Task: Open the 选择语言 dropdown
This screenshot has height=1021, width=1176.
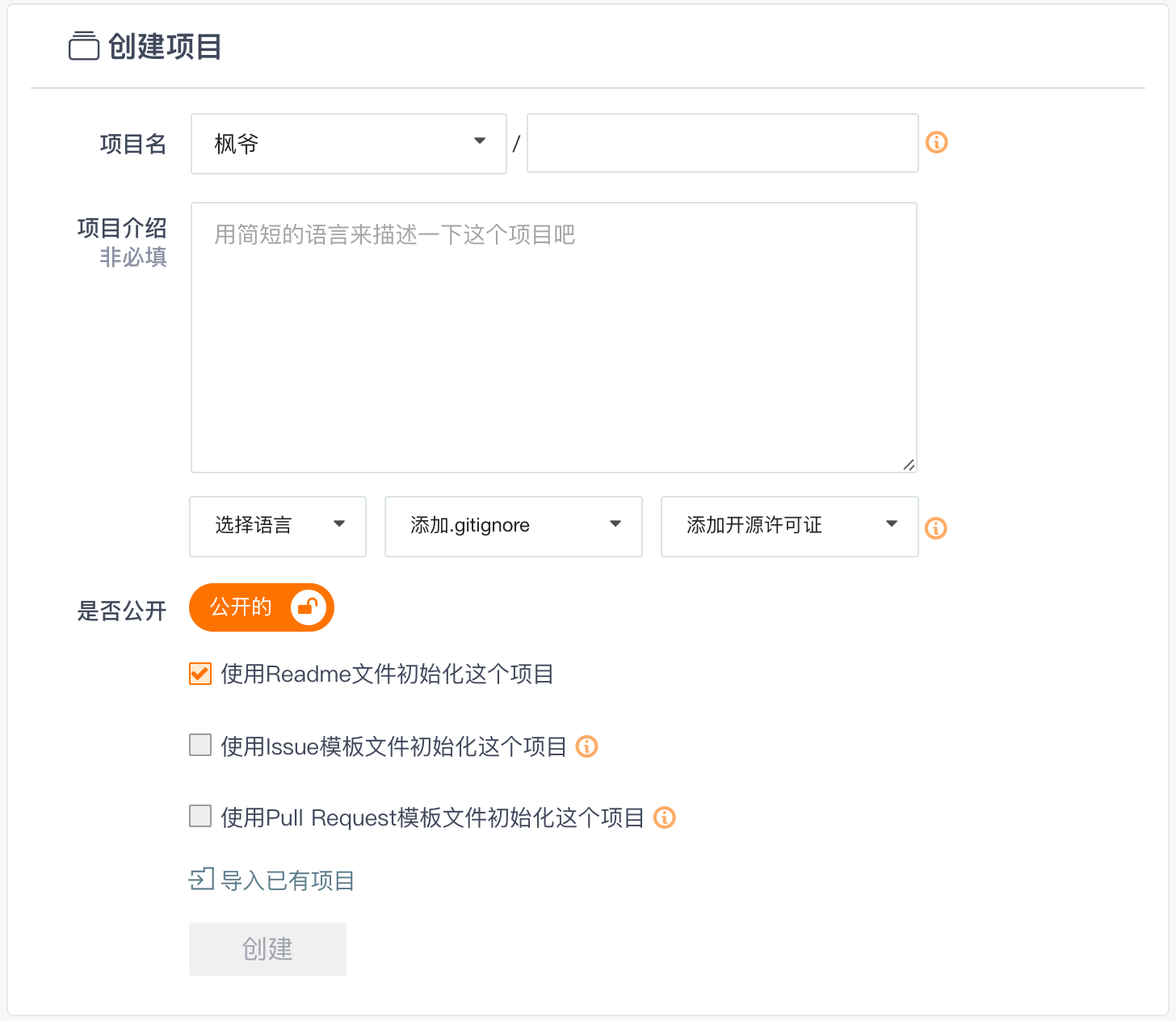Action: click(278, 527)
